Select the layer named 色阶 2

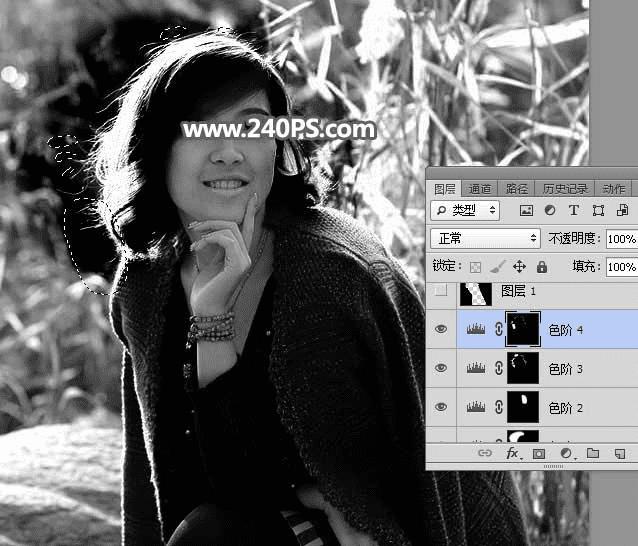(566, 408)
